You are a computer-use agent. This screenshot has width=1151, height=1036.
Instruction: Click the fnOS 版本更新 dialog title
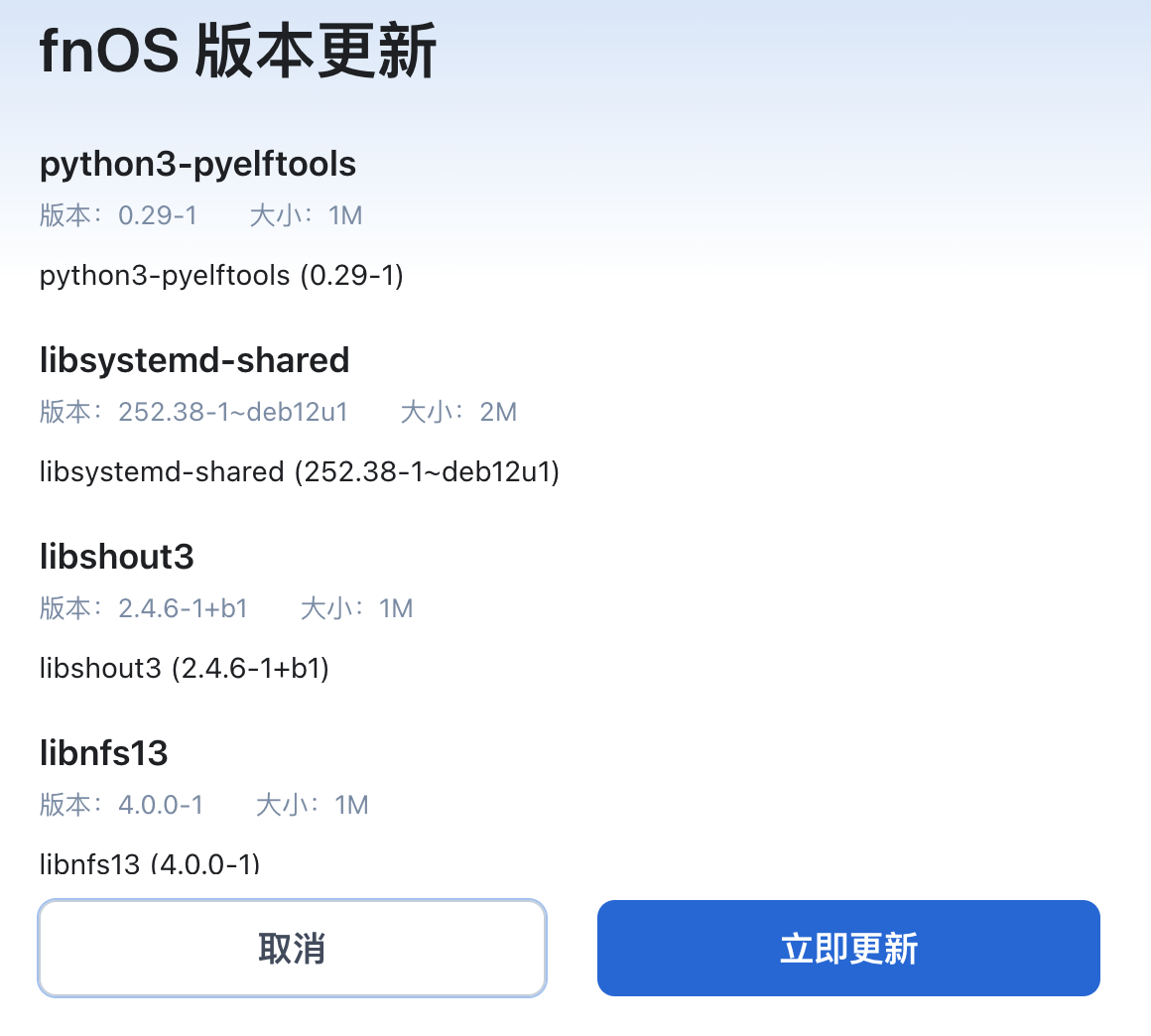click(238, 52)
